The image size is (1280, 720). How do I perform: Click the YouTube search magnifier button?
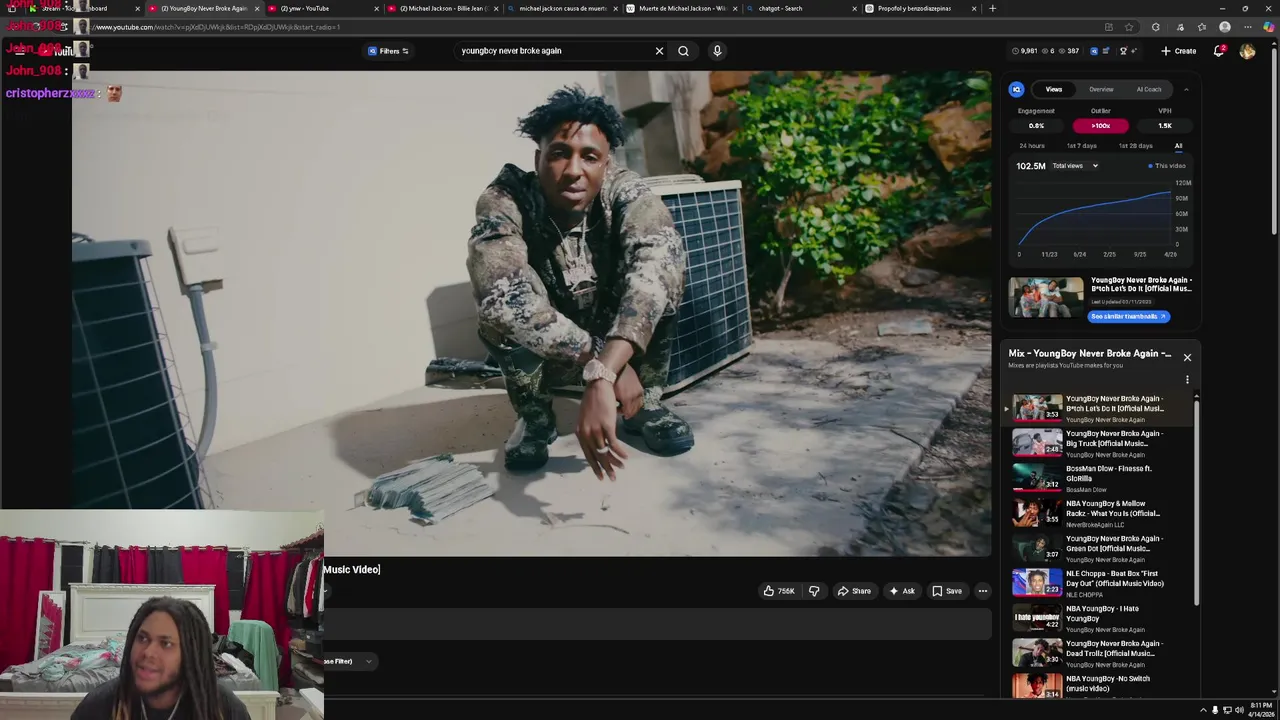point(683,51)
